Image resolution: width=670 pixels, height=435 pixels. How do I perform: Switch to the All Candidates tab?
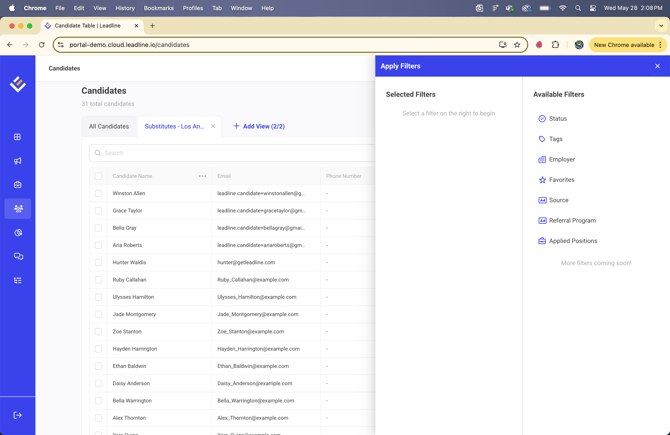(109, 126)
